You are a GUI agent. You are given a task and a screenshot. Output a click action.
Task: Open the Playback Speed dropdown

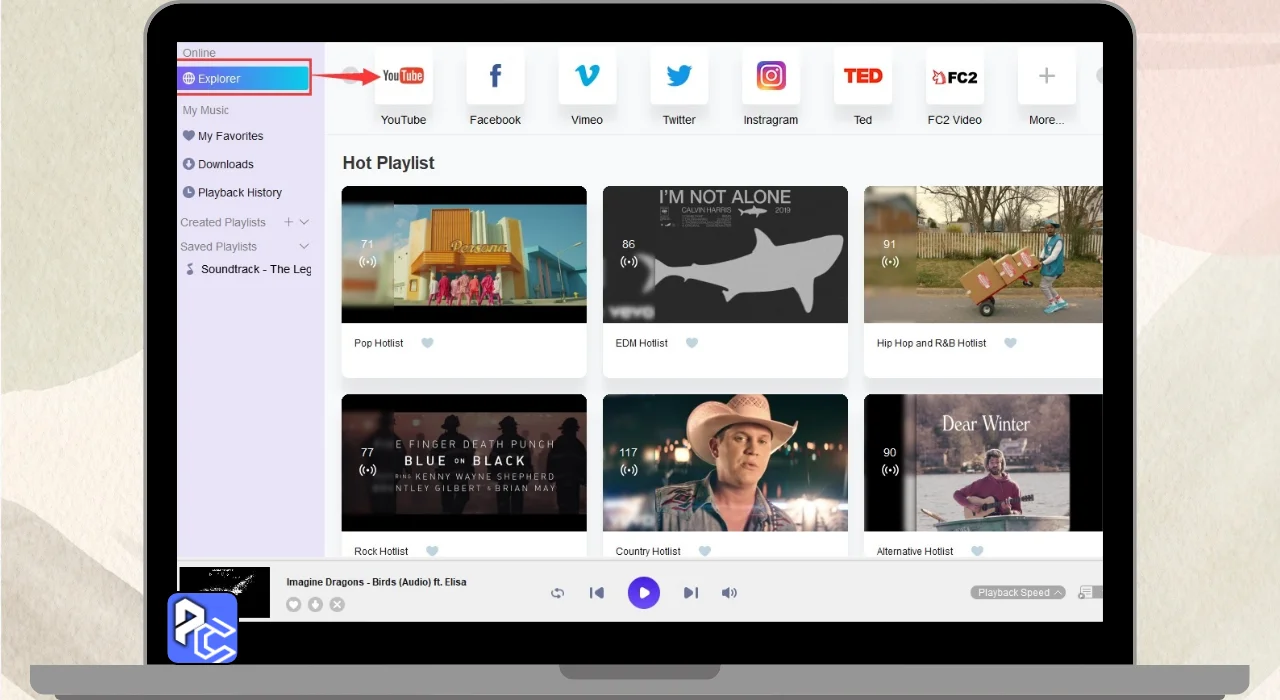point(1017,593)
